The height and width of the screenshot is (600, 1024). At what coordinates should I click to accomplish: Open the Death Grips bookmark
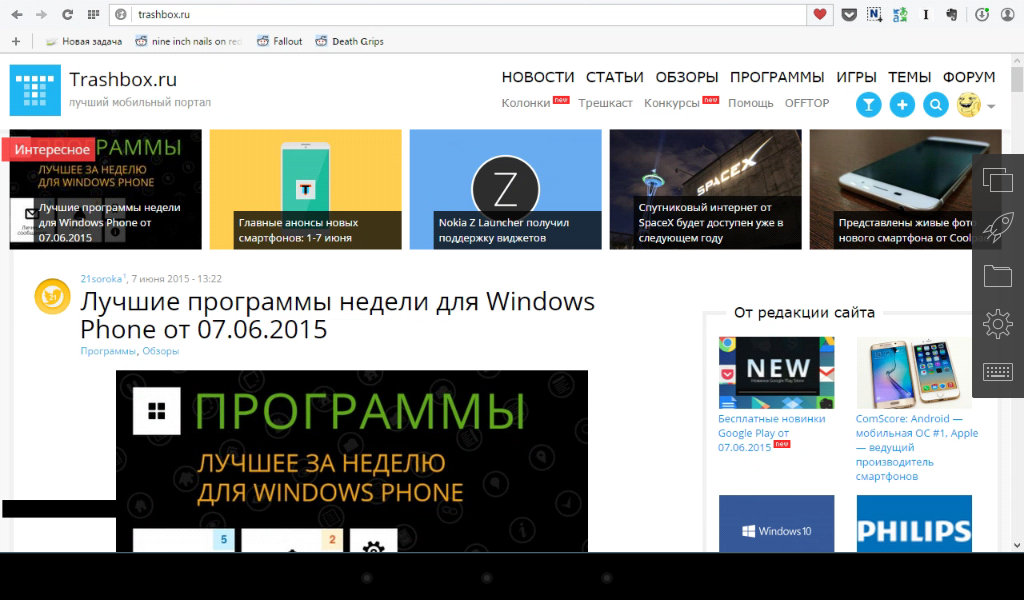coord(349,41)
